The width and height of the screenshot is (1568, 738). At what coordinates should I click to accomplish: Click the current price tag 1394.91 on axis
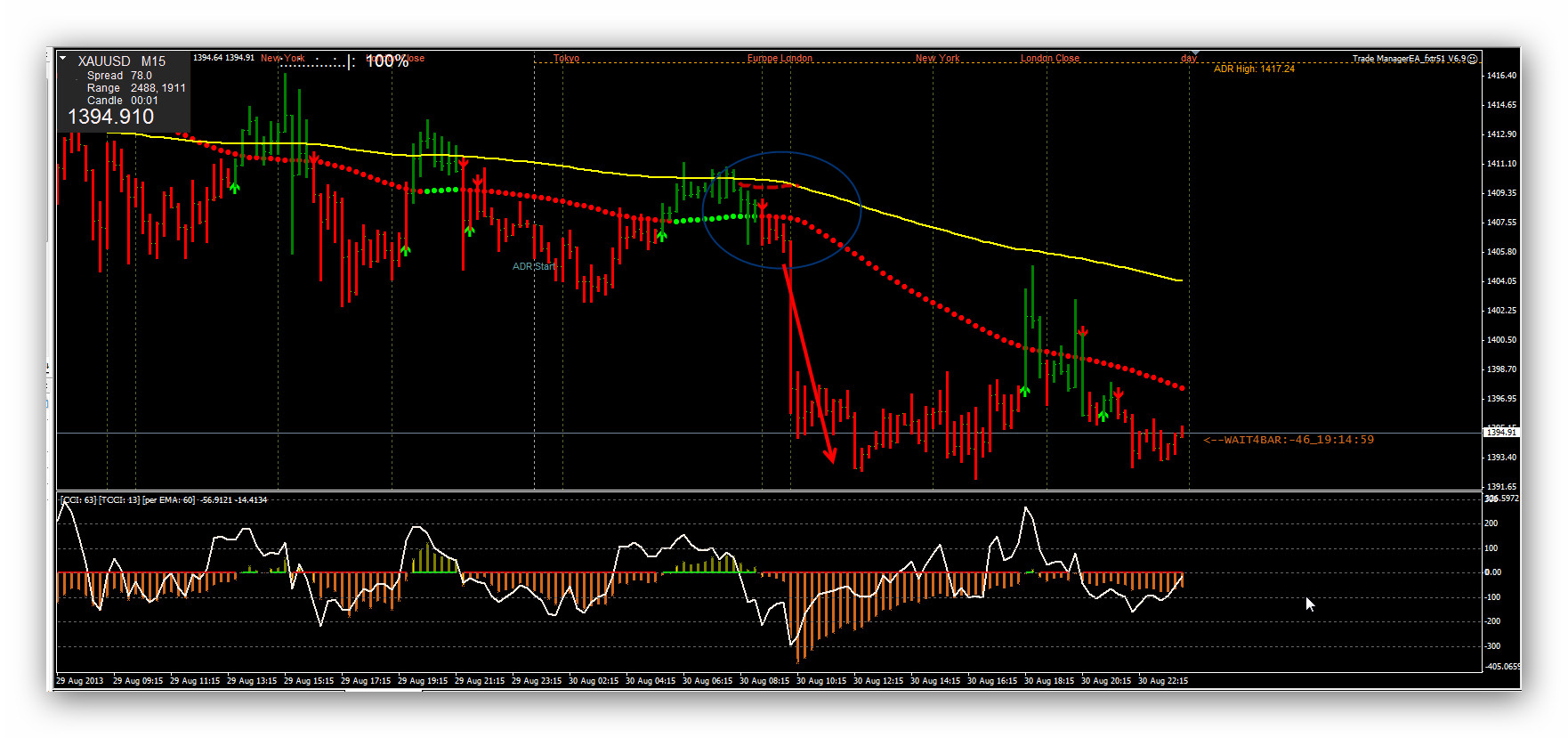pyautogui.click(x=1501, y=432)
